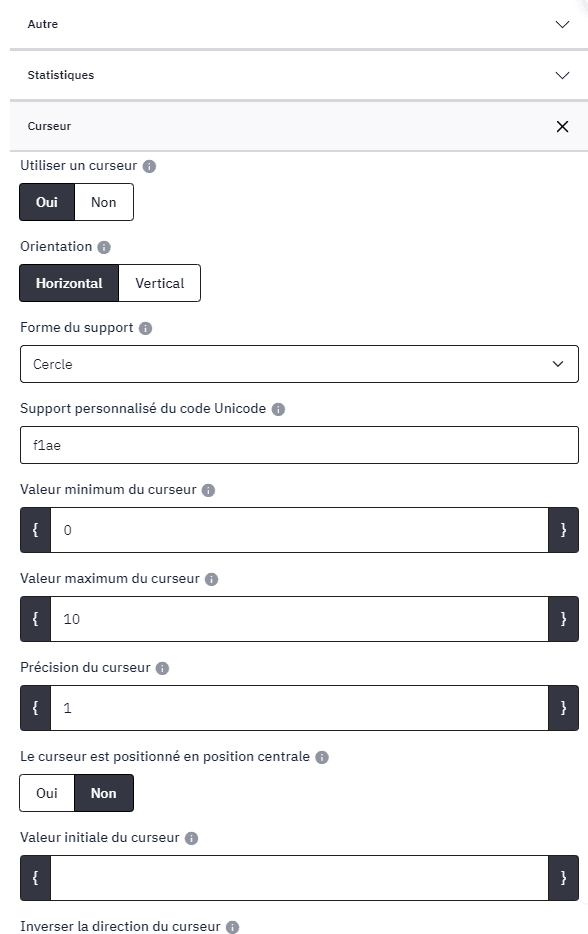Click info icon for Valeur minimum du curseur

tap(209, 490)
